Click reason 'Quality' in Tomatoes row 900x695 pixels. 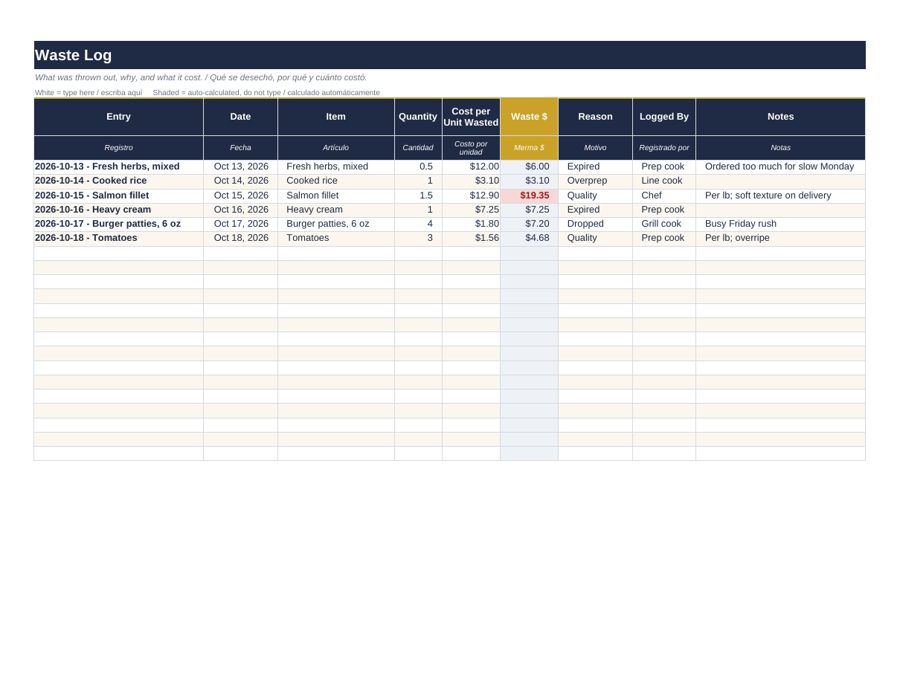[595, 238]
